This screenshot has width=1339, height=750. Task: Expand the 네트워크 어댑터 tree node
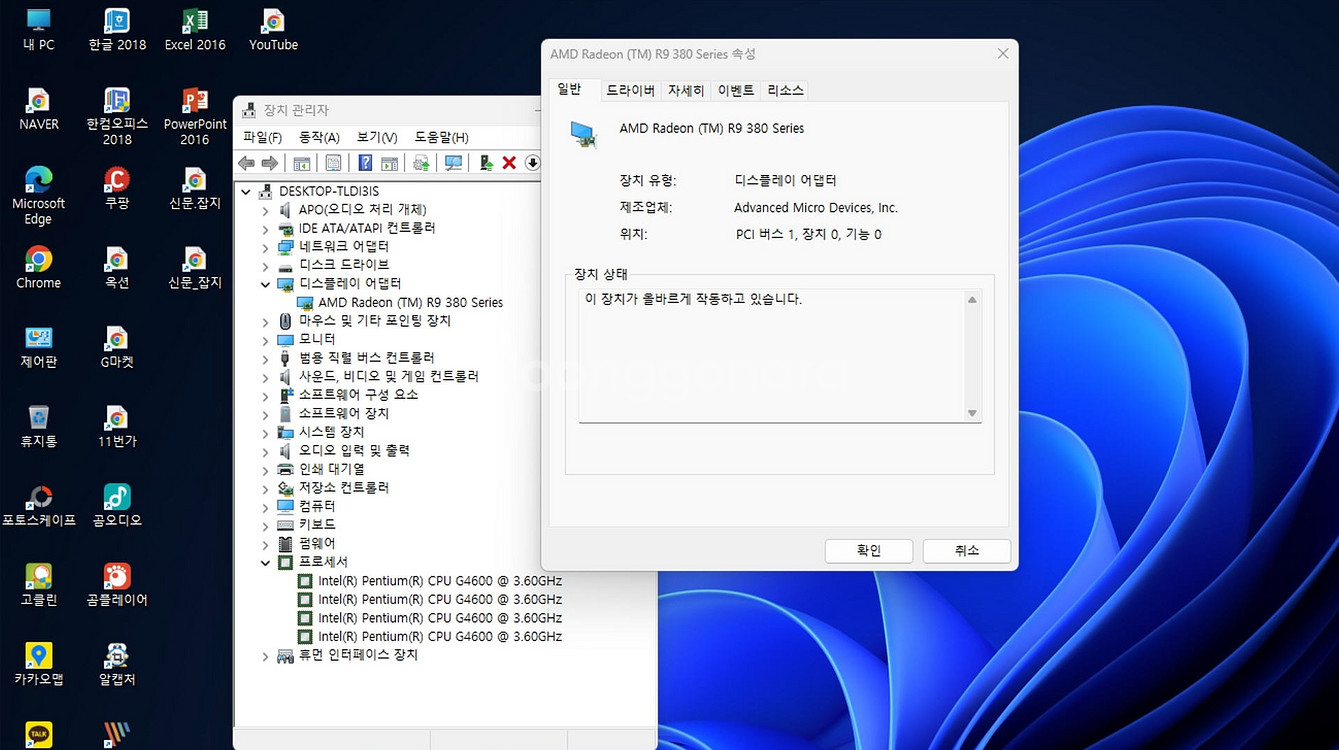pyautogui.click(x=265, y=247)
